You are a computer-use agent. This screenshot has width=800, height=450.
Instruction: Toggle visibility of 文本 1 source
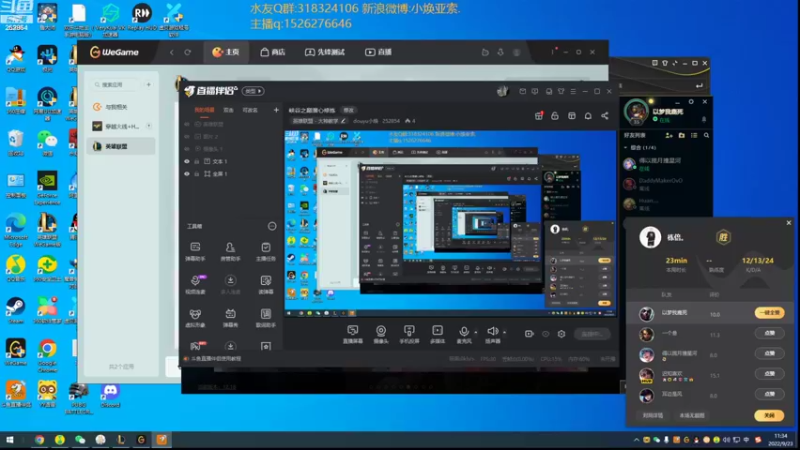click(187, 161)
